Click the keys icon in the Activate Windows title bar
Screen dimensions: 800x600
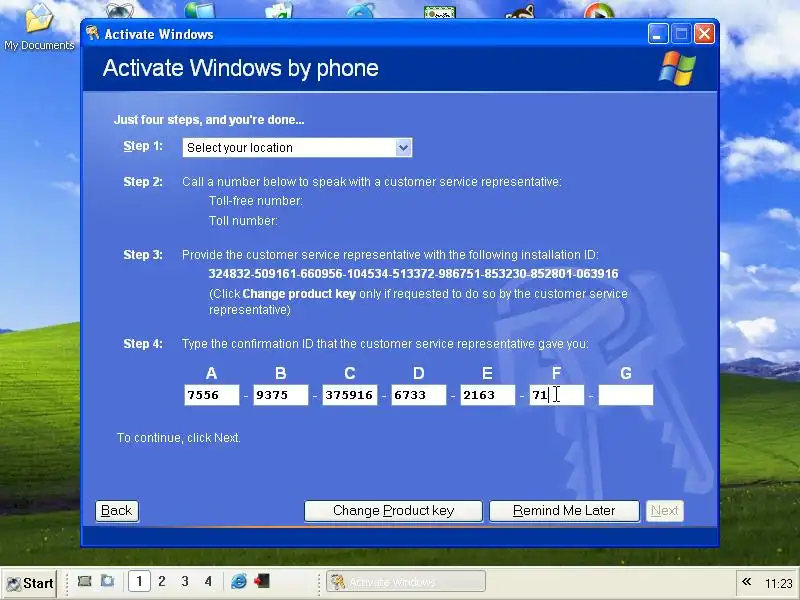pos(93,34)
